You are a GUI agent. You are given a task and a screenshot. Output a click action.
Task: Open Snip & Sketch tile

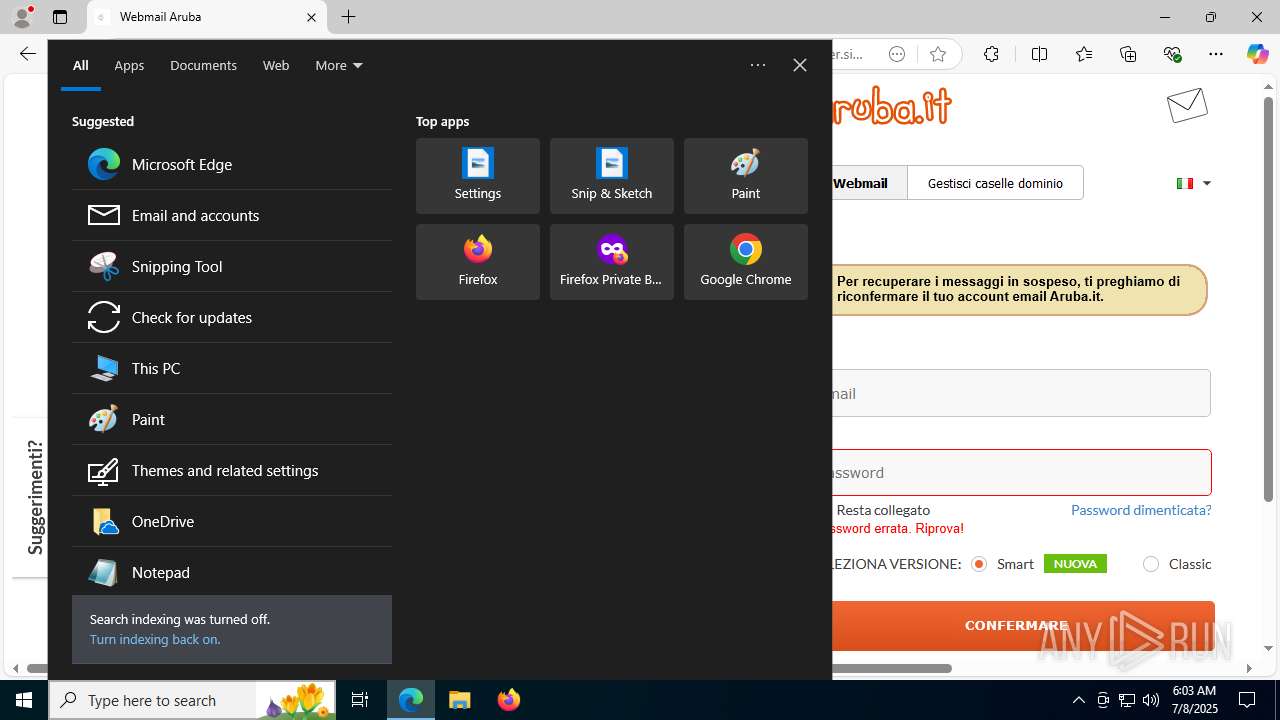[x=612, y=176]
